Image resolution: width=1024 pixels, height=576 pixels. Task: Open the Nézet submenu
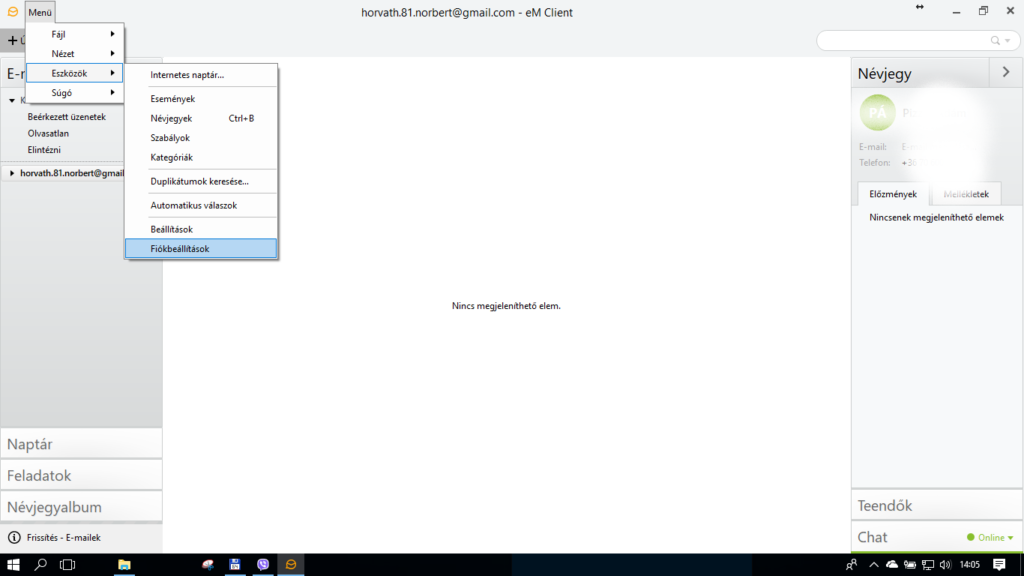(74, 54)
